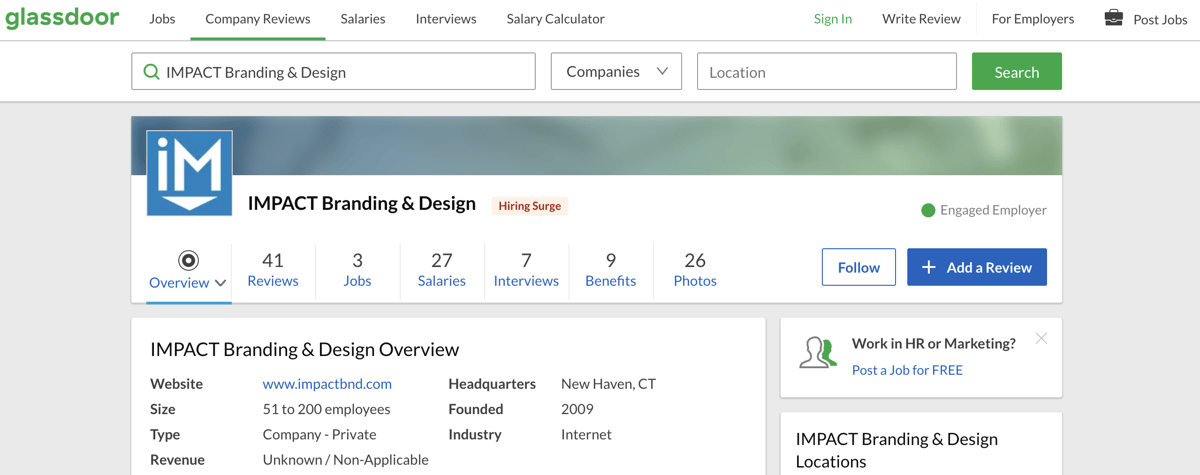Click the Engaged Employer label
The width and height of the screenshot is (1200, 475).
pos(993,210)
